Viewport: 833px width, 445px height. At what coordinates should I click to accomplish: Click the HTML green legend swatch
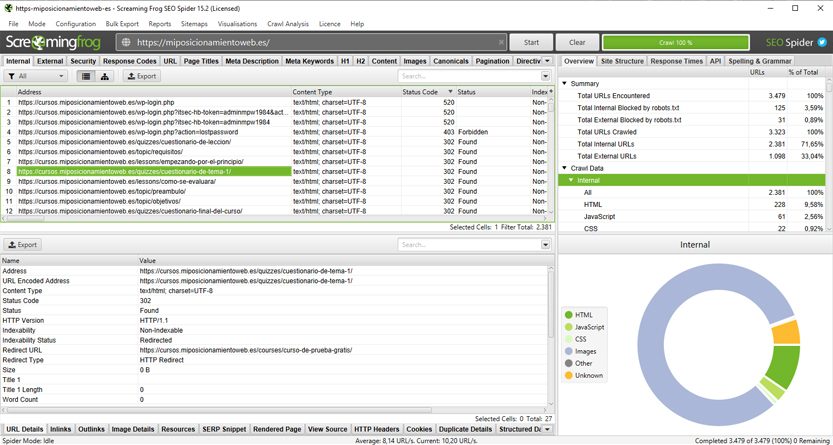[x=569, y=315]
